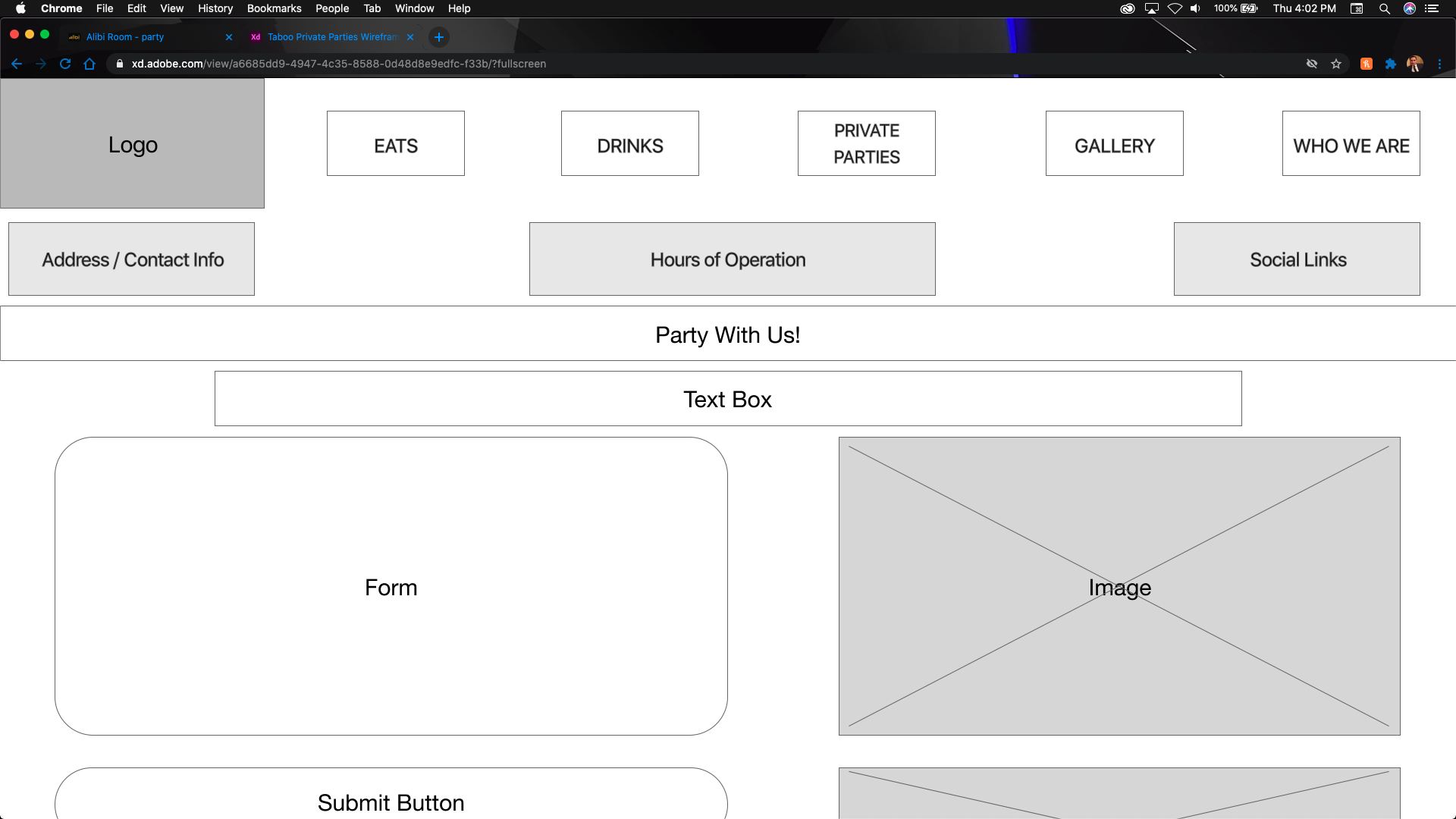Open the History menu
1456x819 pixels.
(215, 8)
